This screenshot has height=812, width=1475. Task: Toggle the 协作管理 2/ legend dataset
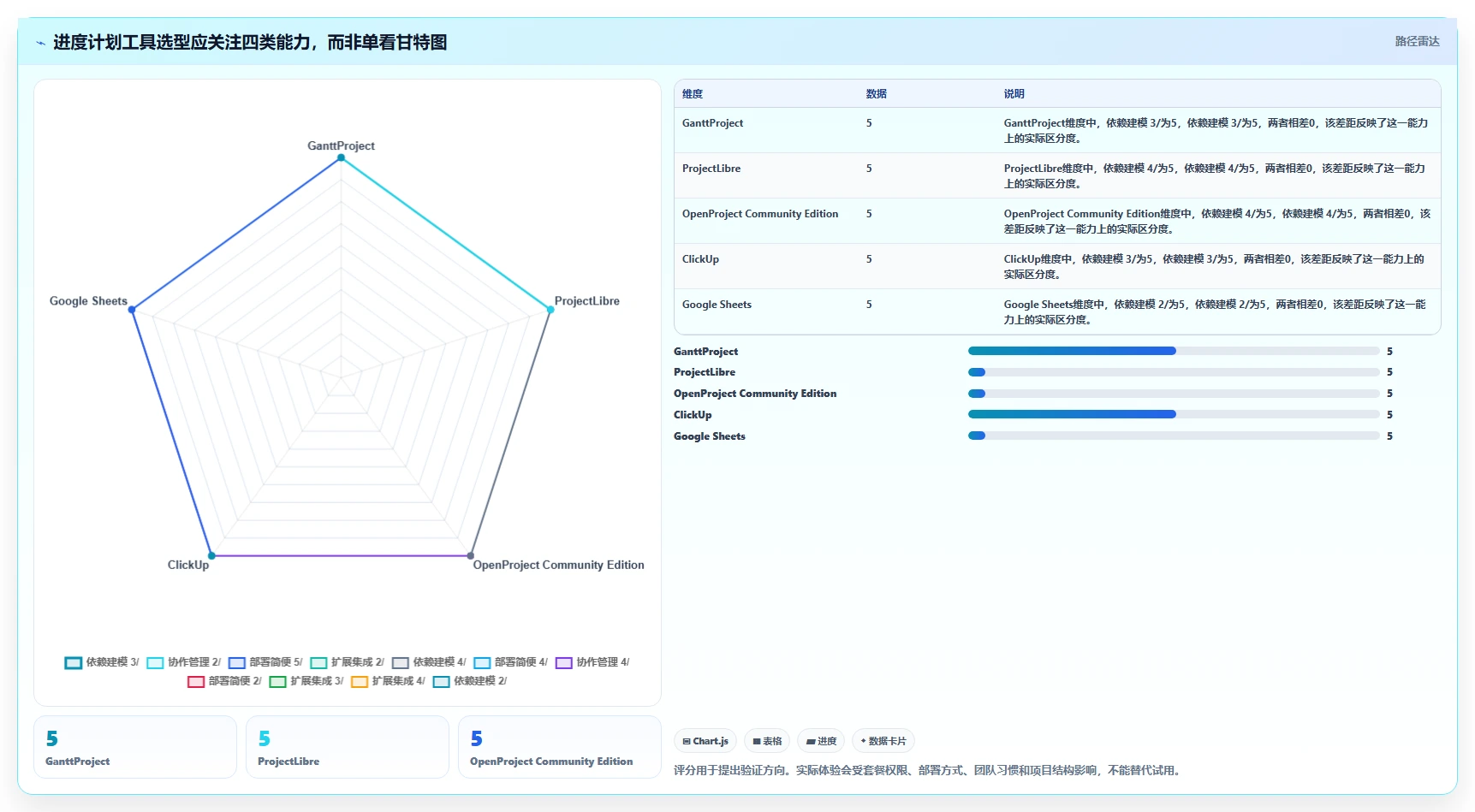click(x=183, y=662)
